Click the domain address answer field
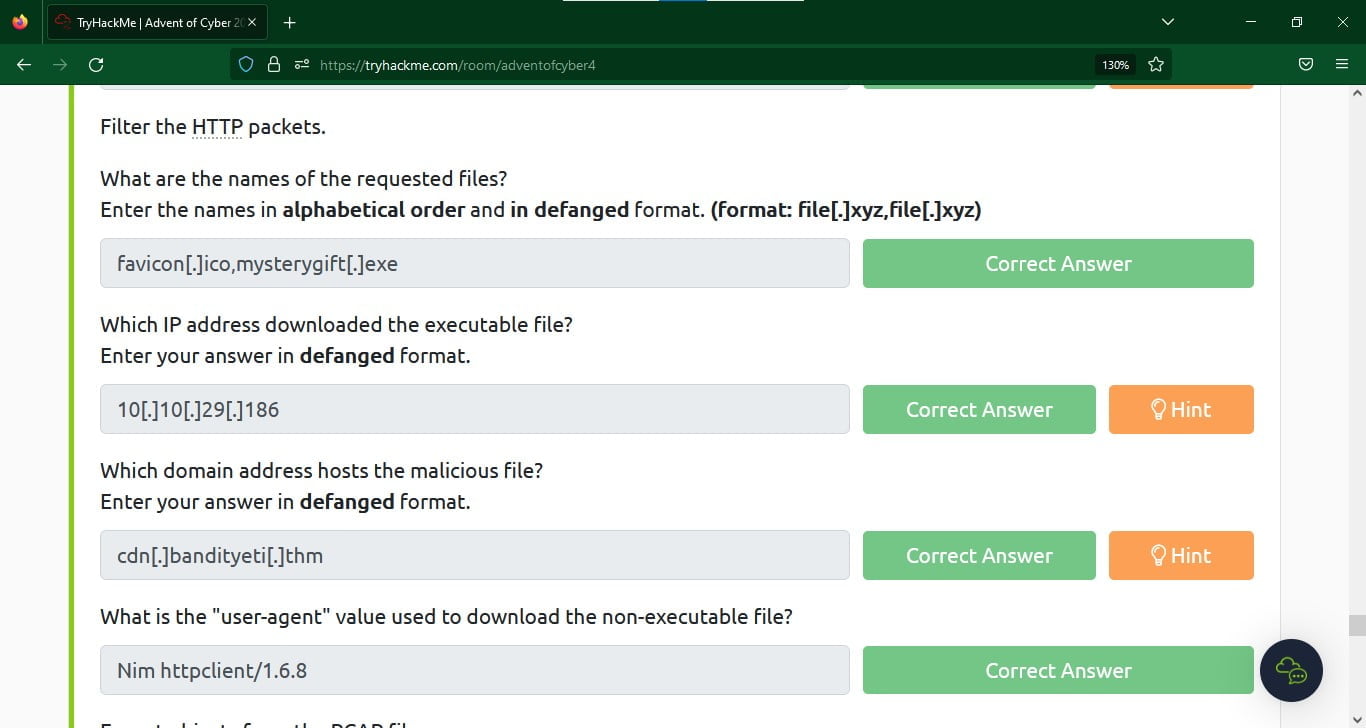1366x728 pixels. click(475, 555)
